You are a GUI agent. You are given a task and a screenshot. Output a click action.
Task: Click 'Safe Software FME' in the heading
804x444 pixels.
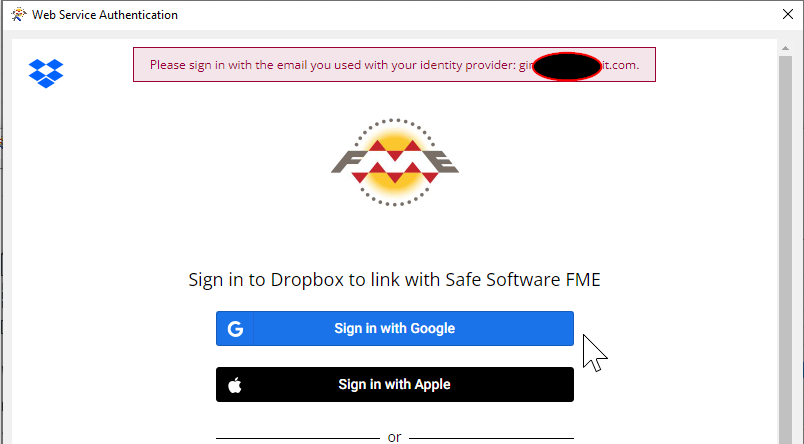pos(523,280)
